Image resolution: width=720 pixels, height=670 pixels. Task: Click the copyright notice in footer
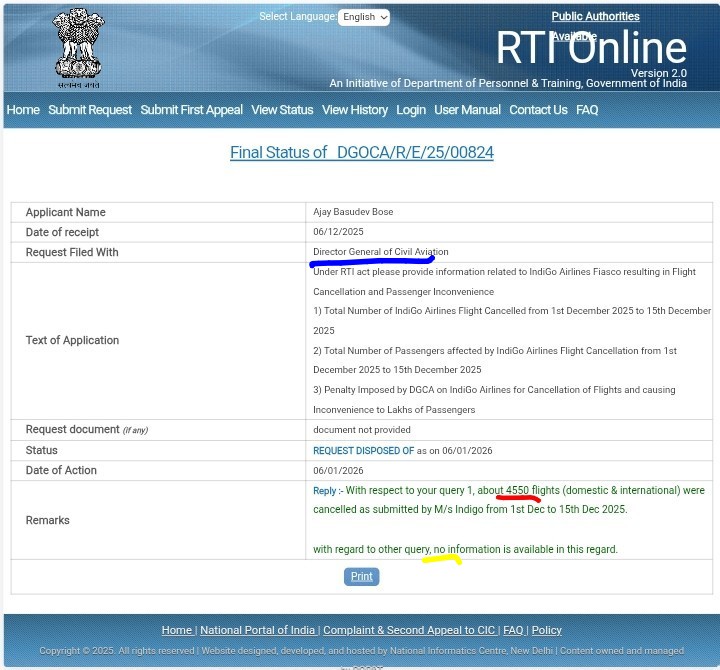tap(361, 651)
